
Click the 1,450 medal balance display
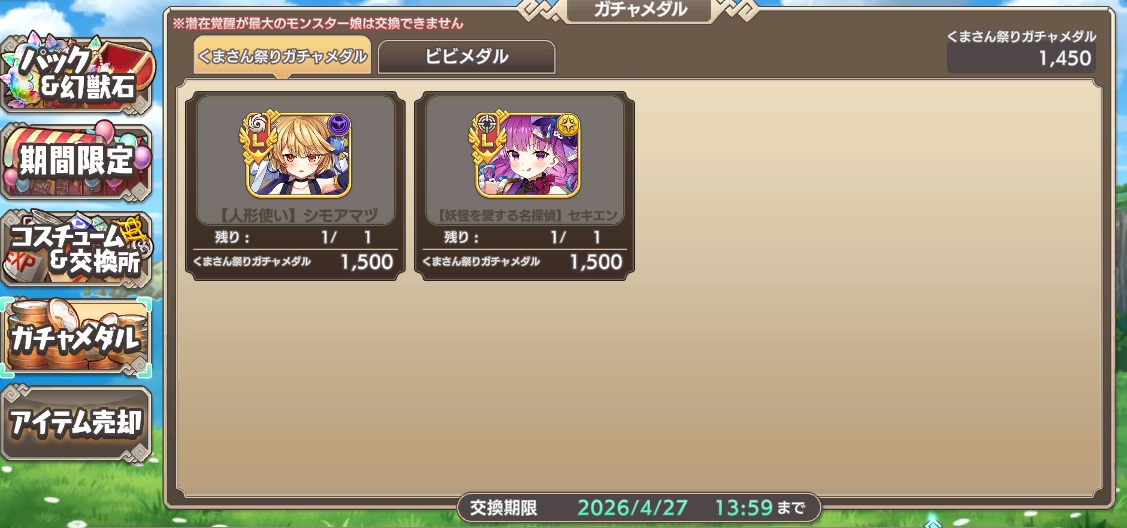point(1021,58)
